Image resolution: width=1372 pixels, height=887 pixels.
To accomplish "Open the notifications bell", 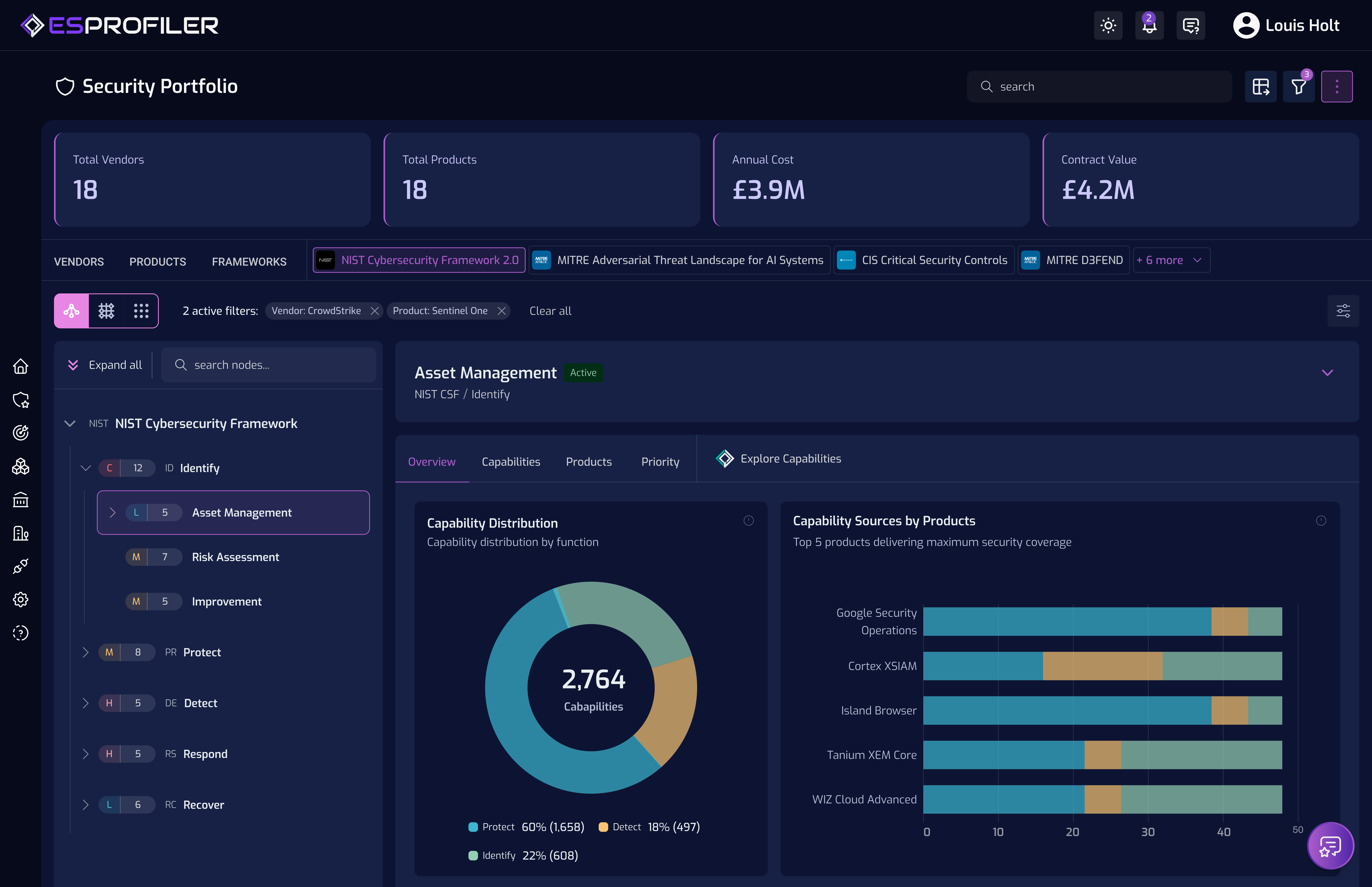I will pos(1149,25).
